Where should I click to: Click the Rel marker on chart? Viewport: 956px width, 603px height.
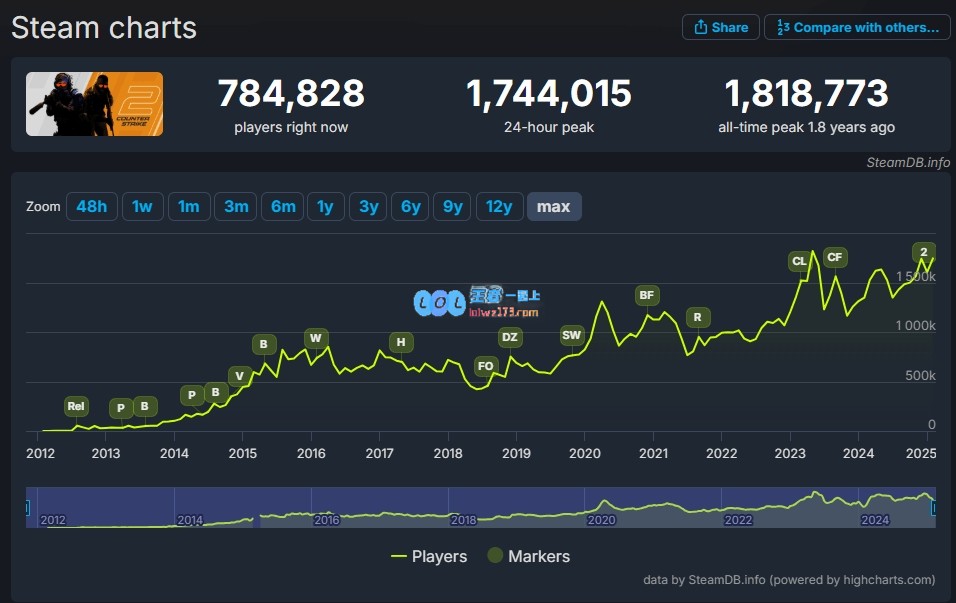pos(76,406)
